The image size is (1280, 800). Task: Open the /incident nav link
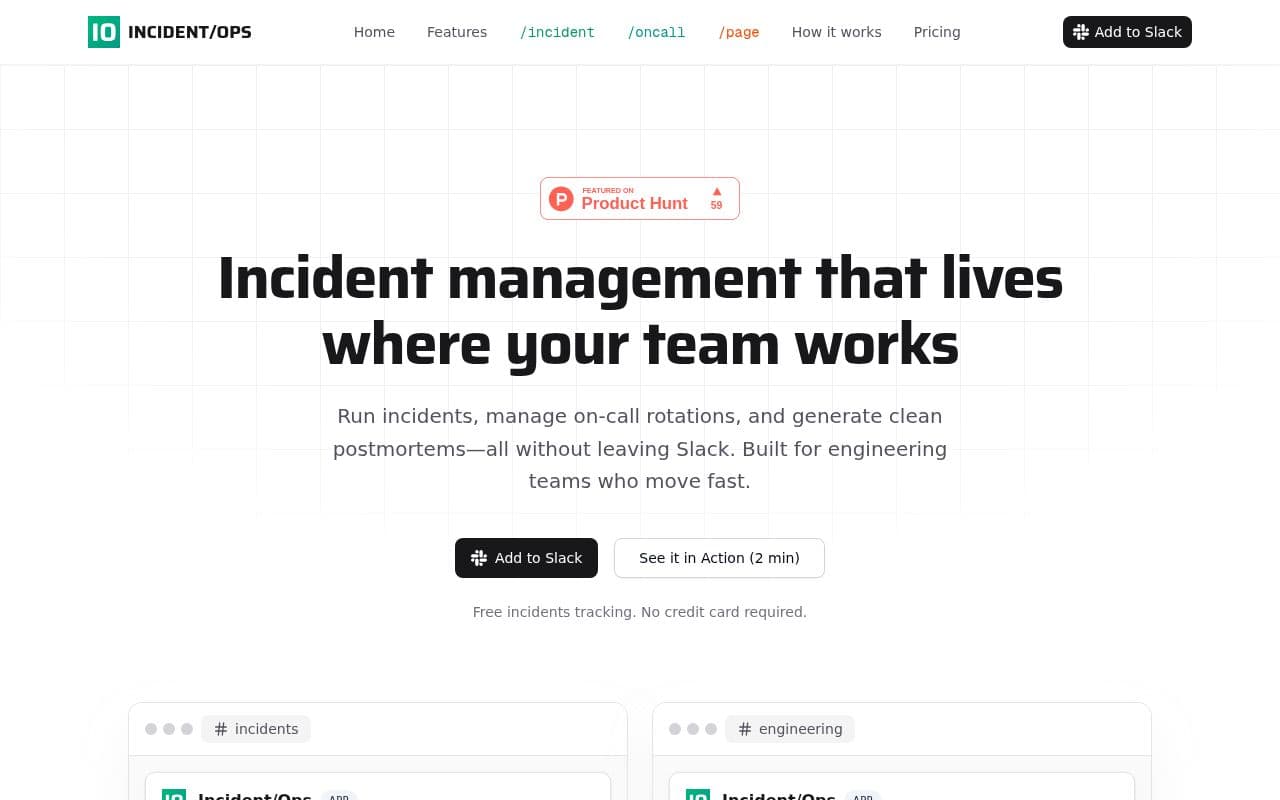(x=557, y=32)
